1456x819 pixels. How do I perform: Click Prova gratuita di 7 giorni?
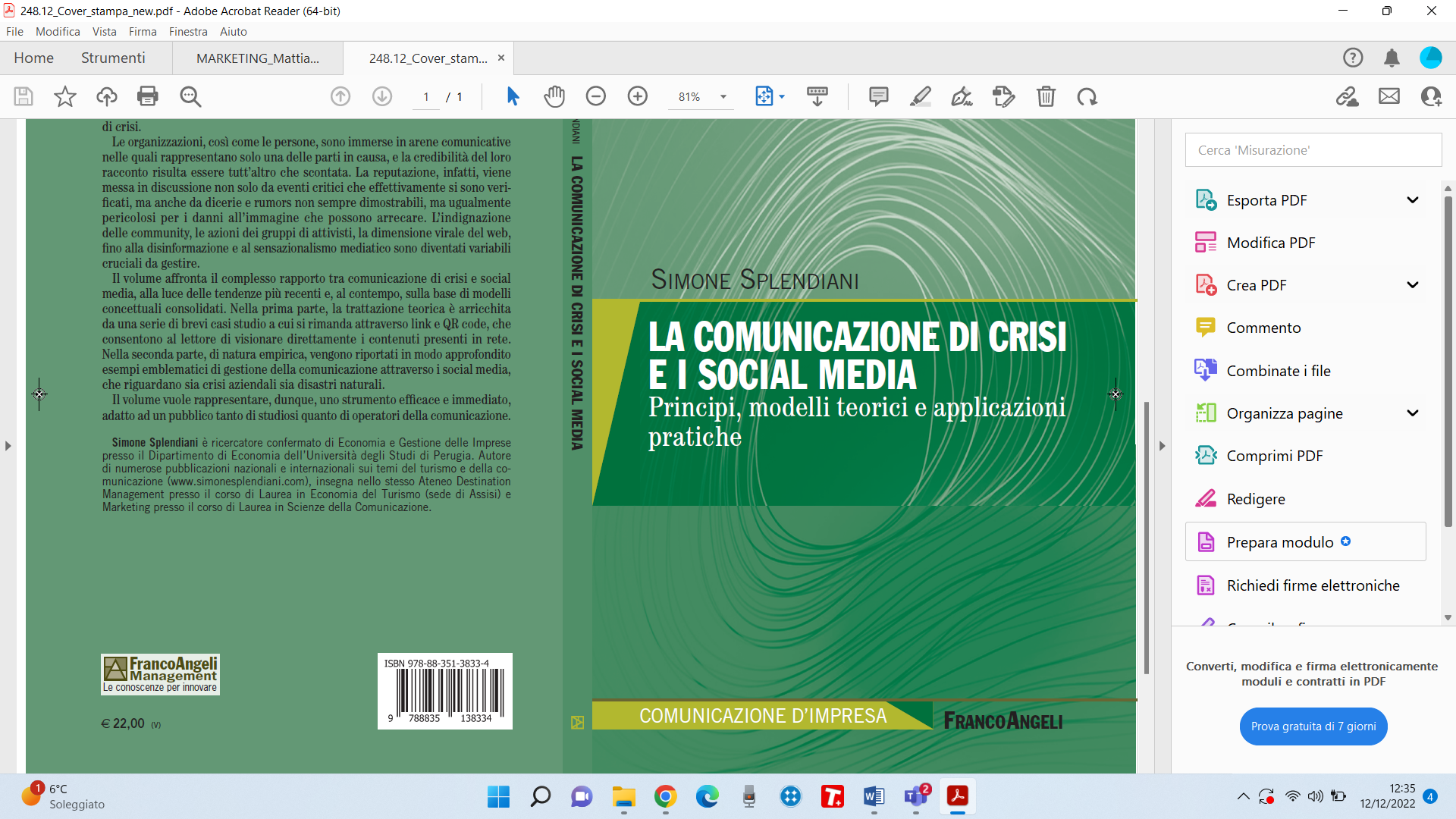(x=1313, y=726)
